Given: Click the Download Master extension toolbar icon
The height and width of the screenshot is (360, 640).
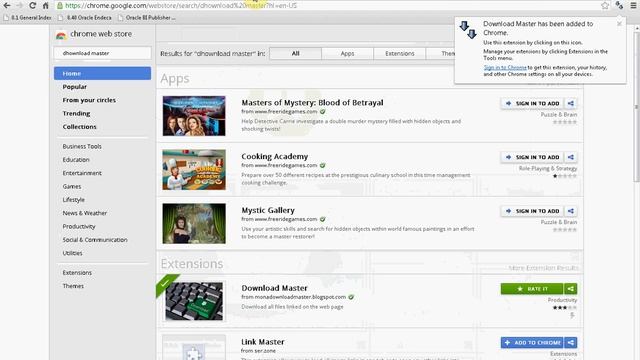Looking at the screenshot, I should (x=620, y=5).
